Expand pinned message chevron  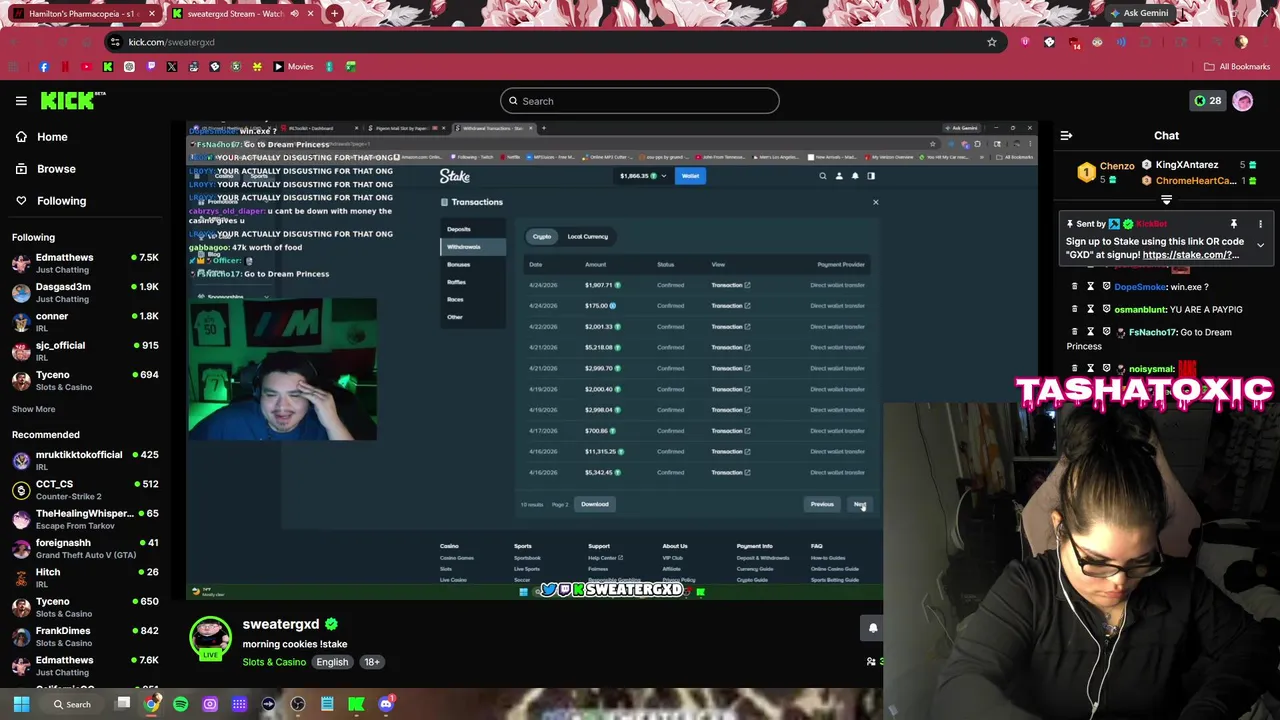click(x=1260, y=245)
